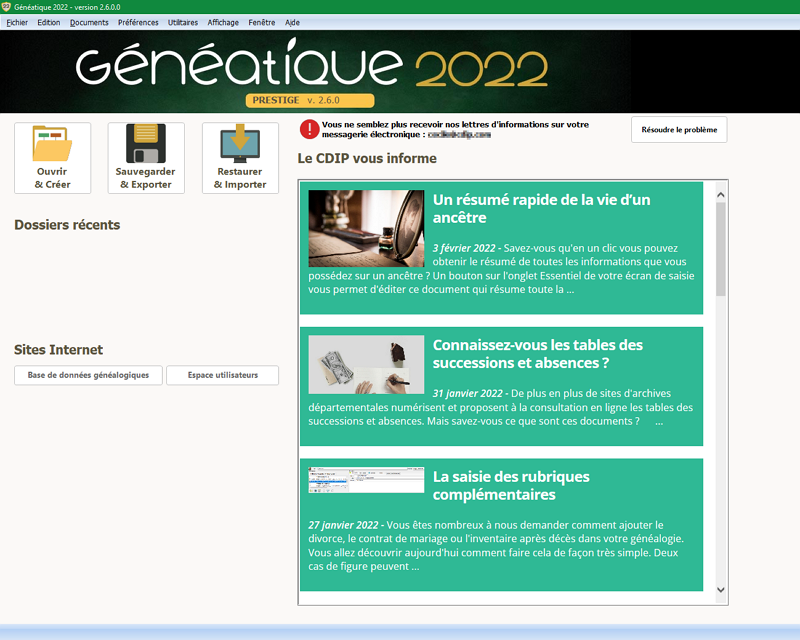This screenshot has width=800, height=640.
Task: Open the Documents menu
Action: click(89, 22)
